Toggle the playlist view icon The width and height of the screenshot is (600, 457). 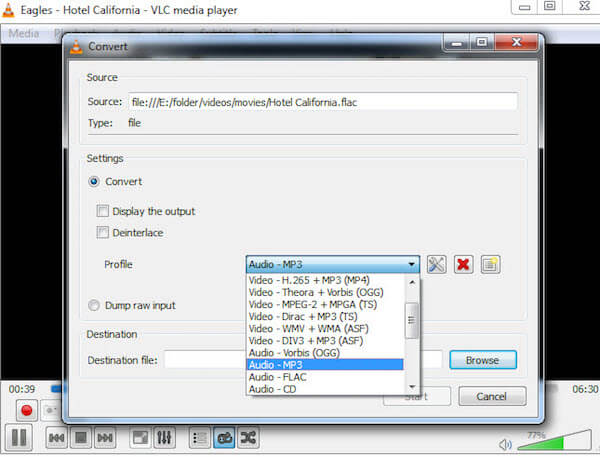[200, 437]
